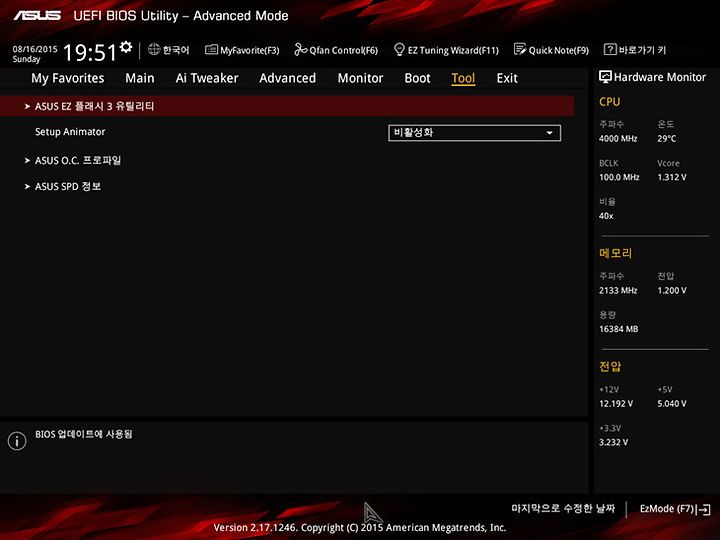Select the Tool tab
Viewport: 720px width, 540px height.
coord(463,78)
